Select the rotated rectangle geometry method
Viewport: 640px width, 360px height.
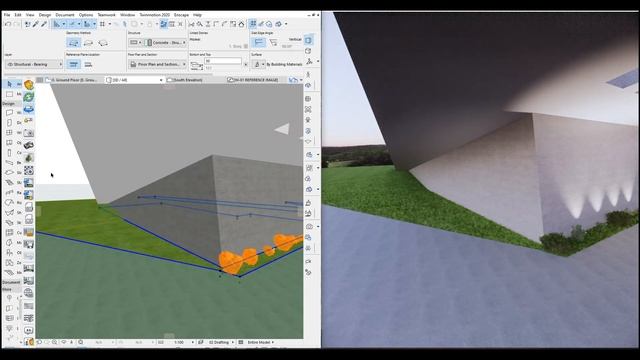pyautogui.click(x=103, y=42)
